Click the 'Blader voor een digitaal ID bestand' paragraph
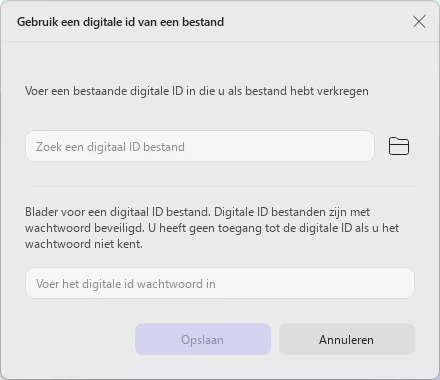This screenshot has width=440, height=380. click(x=212, y=228)
